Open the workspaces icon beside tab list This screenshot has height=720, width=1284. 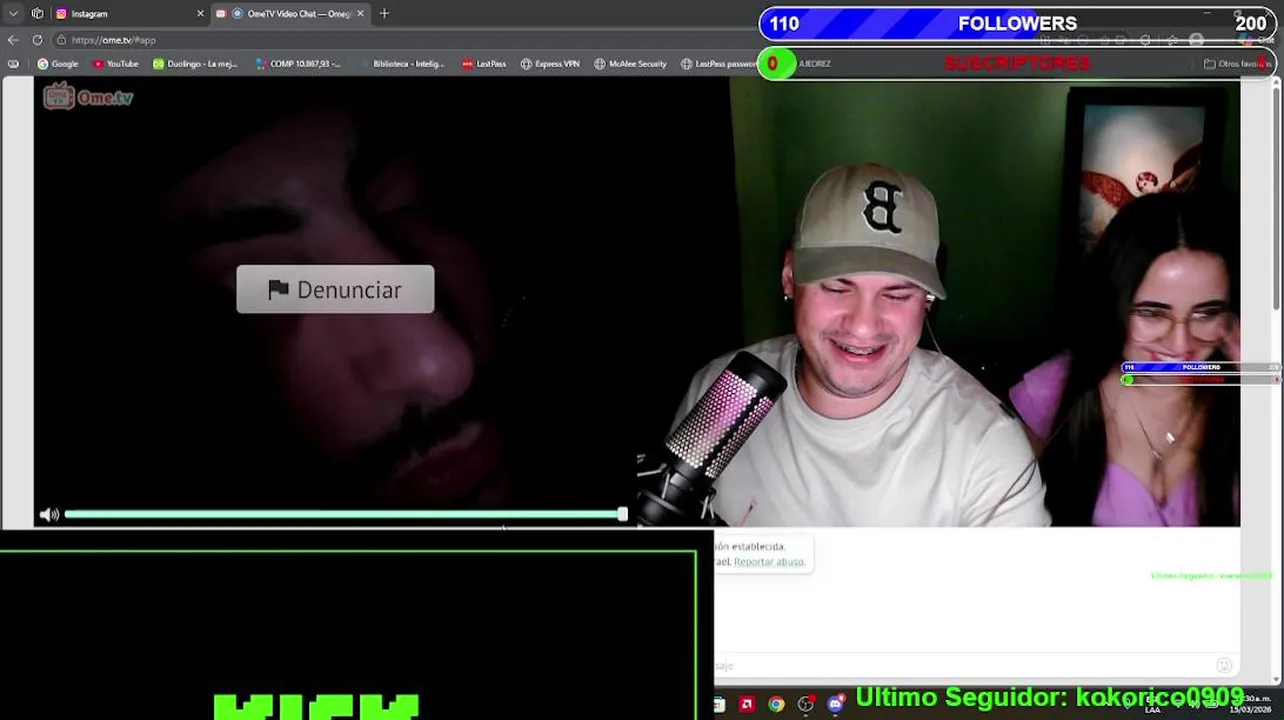[x=37, y=14]
